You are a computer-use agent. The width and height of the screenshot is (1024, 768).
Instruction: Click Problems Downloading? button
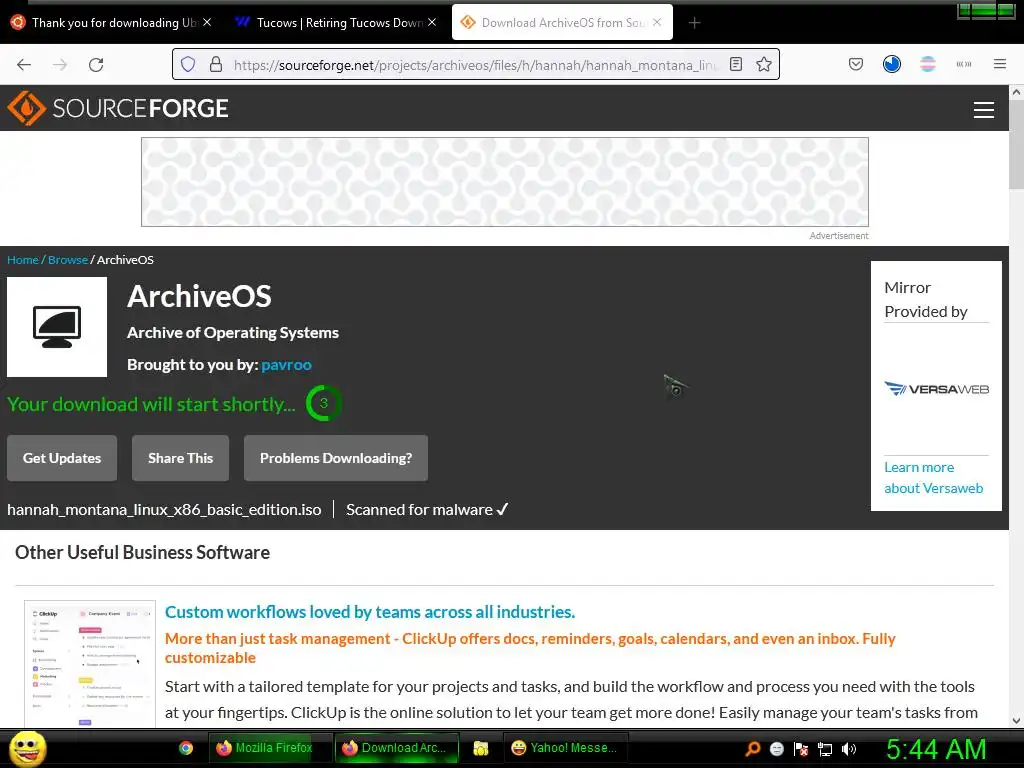[336, 458]
